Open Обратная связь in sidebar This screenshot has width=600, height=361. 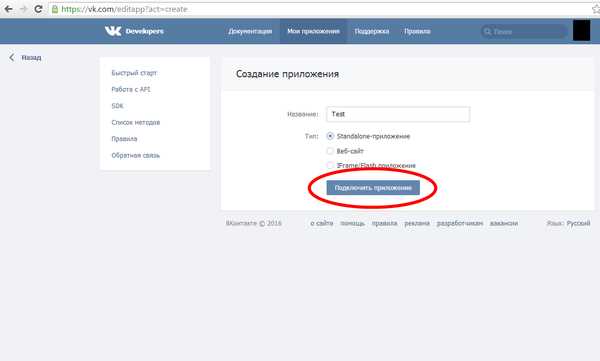pyautogui.click(x=135, y=155)
